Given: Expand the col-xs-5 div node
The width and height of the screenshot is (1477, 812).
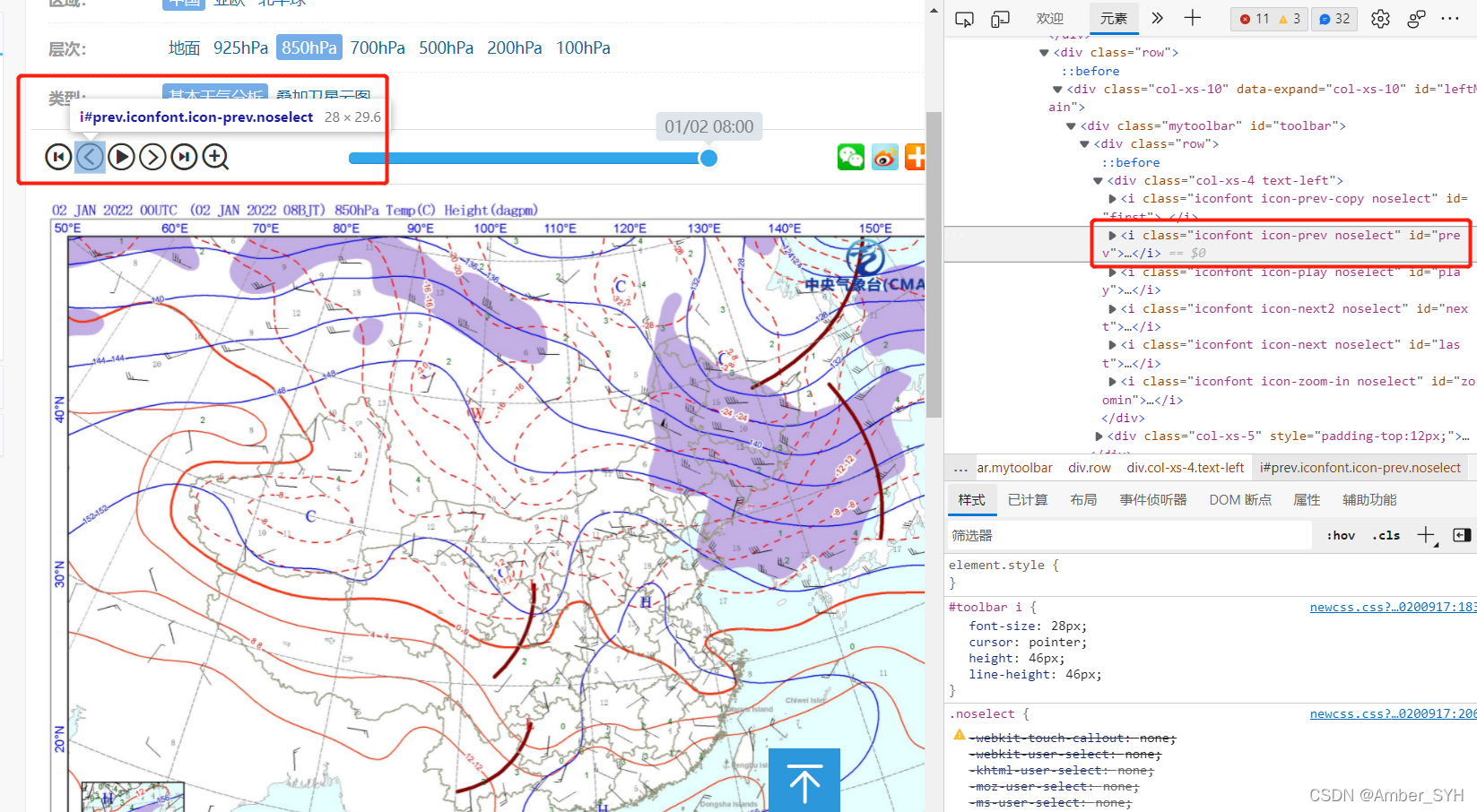Looking at the screenshot, I should coord(1099,436).
